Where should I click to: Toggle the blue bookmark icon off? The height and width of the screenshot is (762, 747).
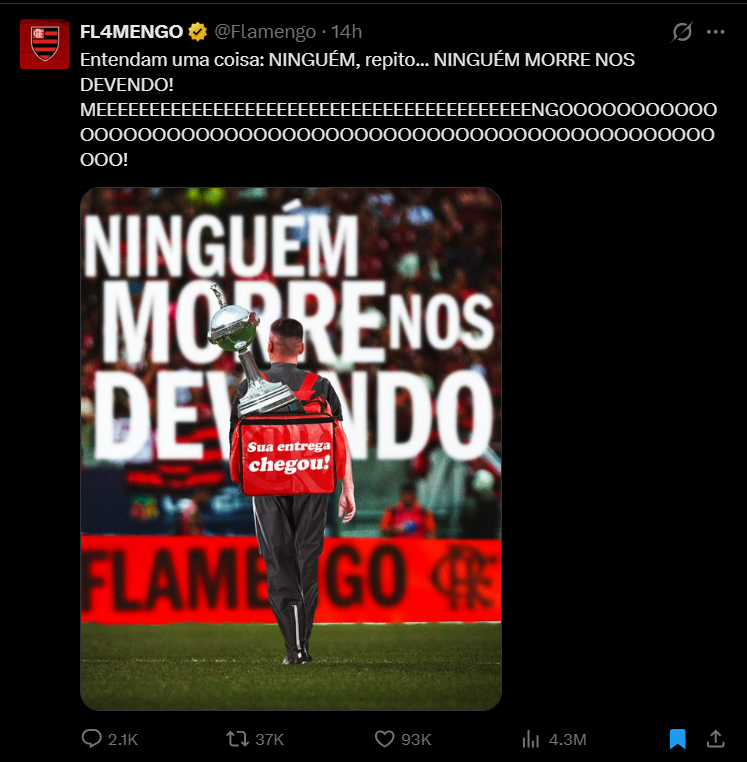(x=678, y=739)
